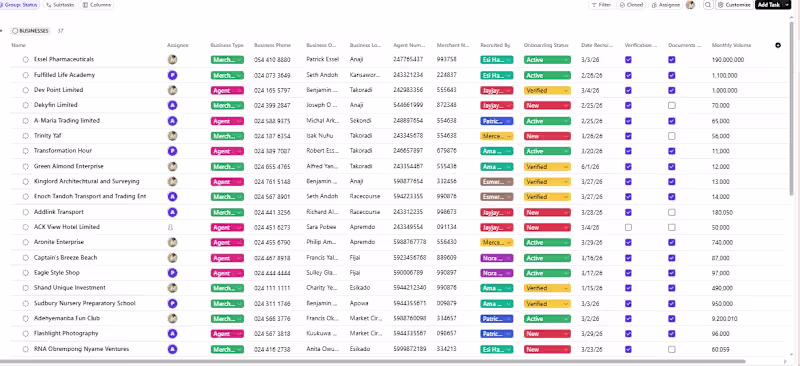
Task: Assign someone to ACK View Hotel Limited
Action: pyautogui.click(x=171, y=228)
